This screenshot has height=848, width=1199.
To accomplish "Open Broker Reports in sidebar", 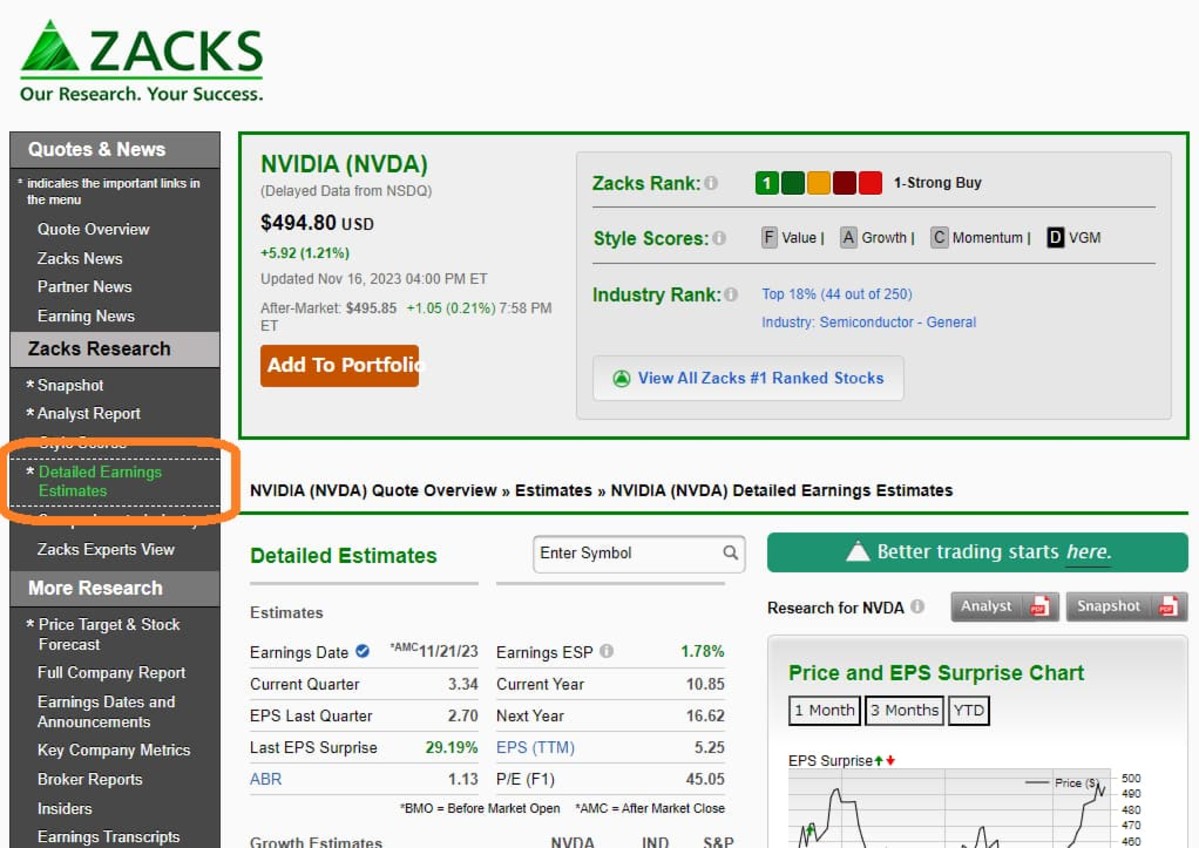I will (89, 779).
